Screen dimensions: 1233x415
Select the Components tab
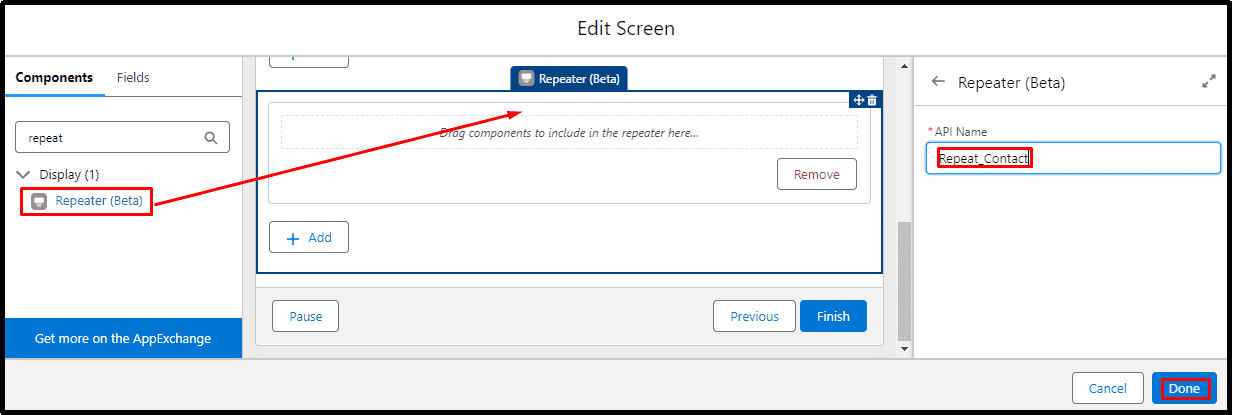tap(54, 77)
